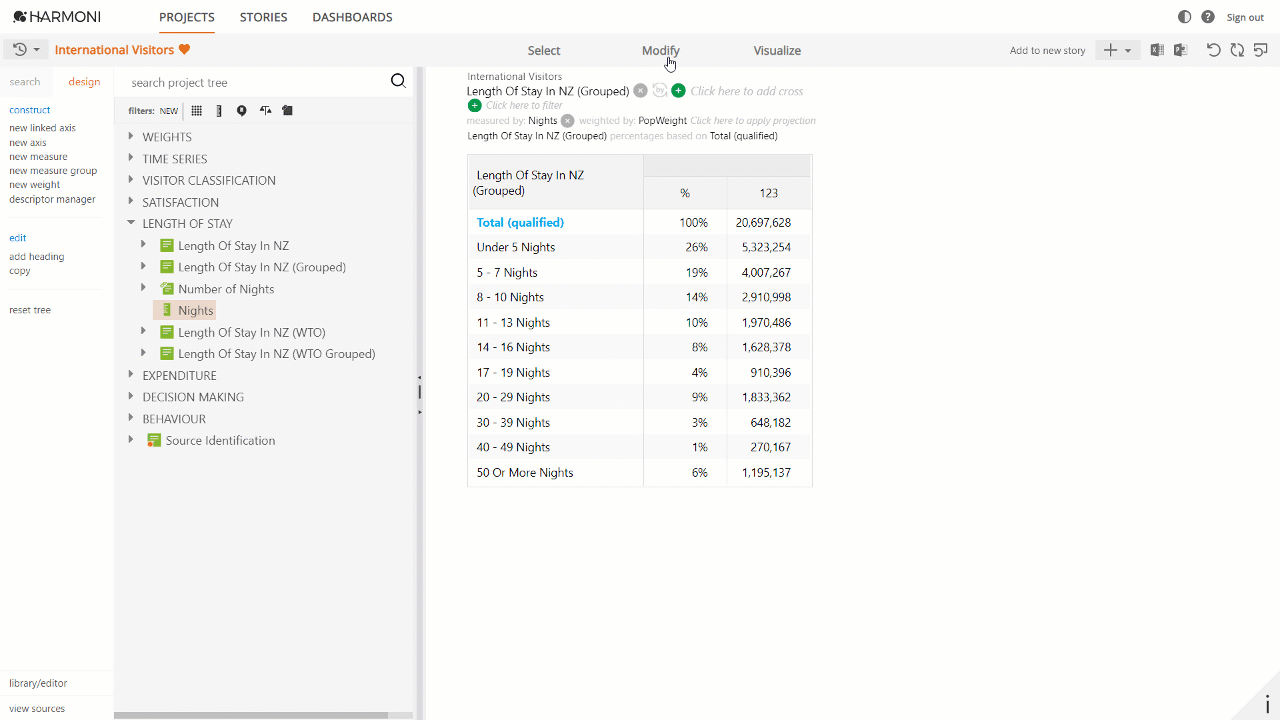This screenshot has width=1280, height=720.
Task: Select the Number of Nights tree item
Action: pos(226,289)
